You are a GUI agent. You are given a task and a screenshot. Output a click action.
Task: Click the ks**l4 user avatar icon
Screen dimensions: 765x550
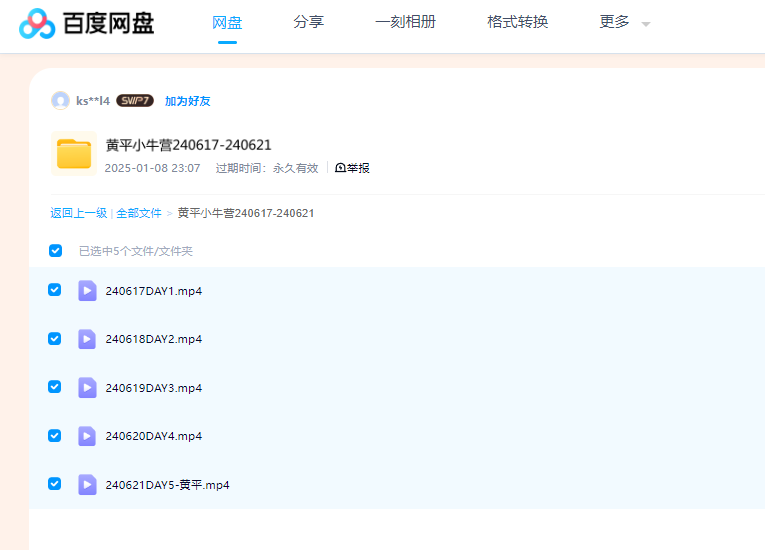(60, 101)
